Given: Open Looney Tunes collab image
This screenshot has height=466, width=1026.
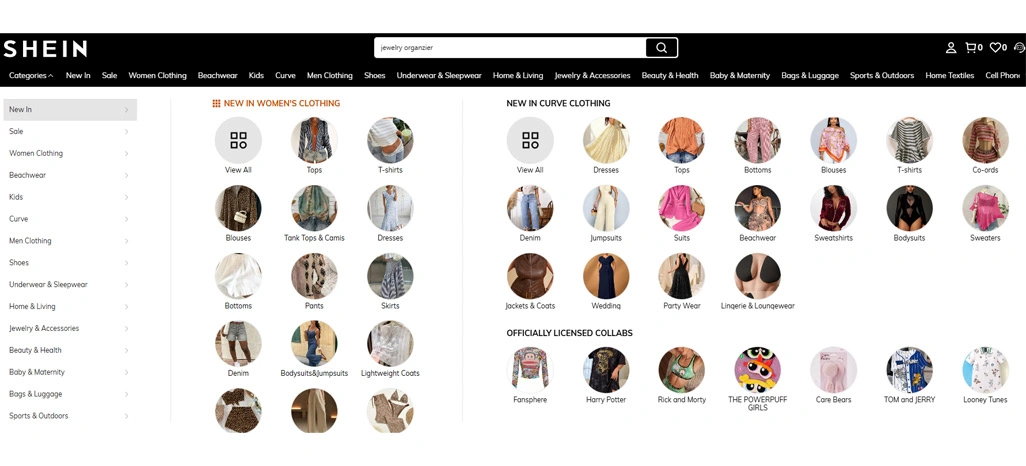Looking at the screenshot, I should [x=985, y=370].
